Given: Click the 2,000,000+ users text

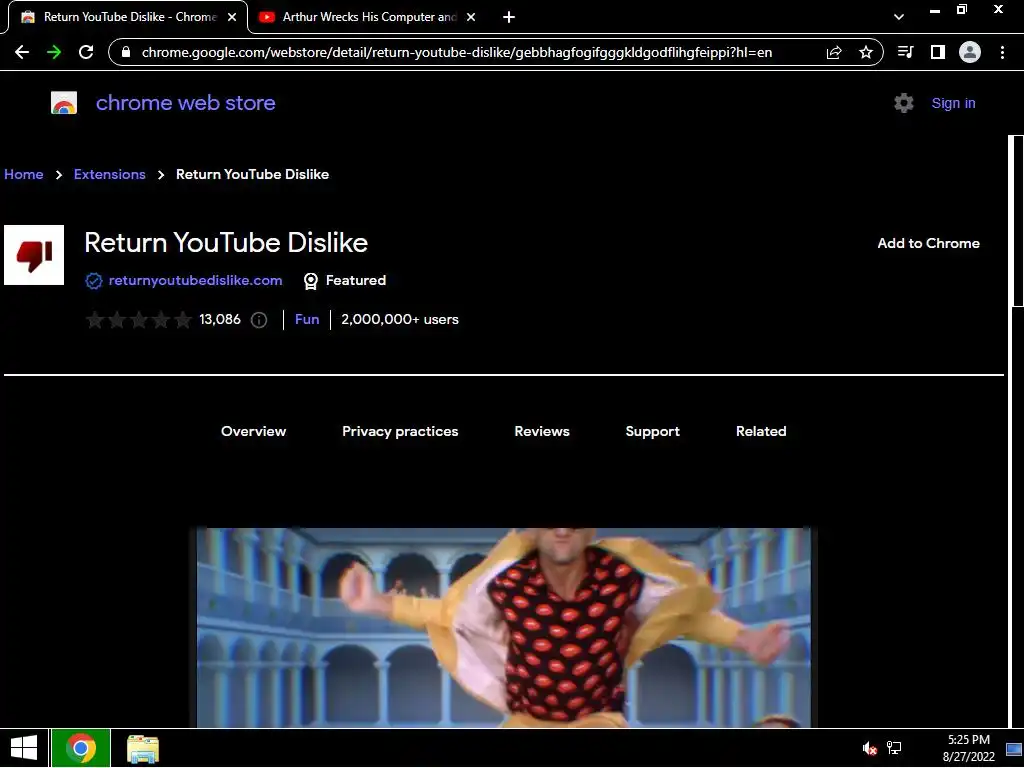Looking at the screenshot, I should [x=400, y=319].
